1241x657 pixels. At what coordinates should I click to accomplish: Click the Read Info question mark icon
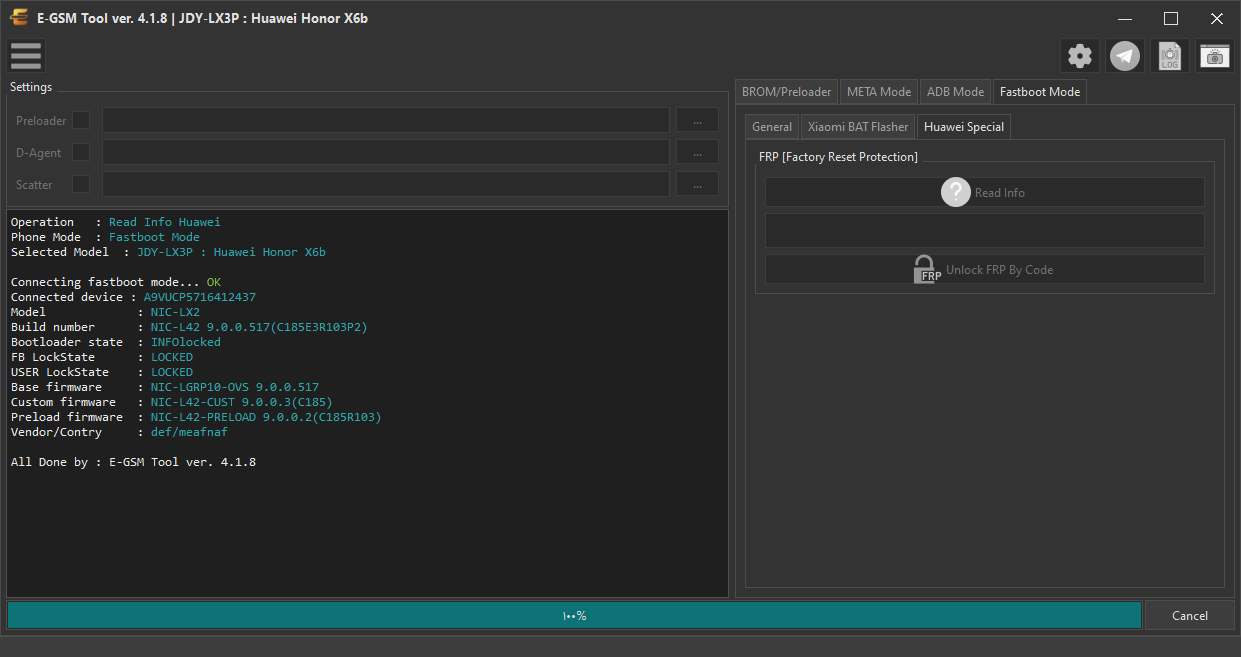click(956, 192)
